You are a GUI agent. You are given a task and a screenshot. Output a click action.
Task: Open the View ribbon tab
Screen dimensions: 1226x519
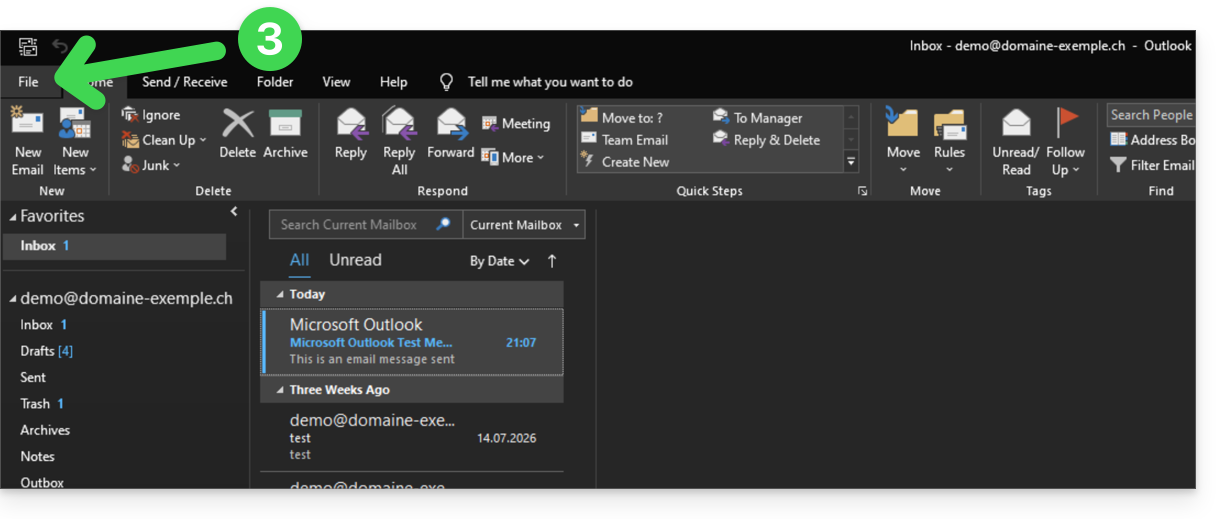tap(336, 82)
